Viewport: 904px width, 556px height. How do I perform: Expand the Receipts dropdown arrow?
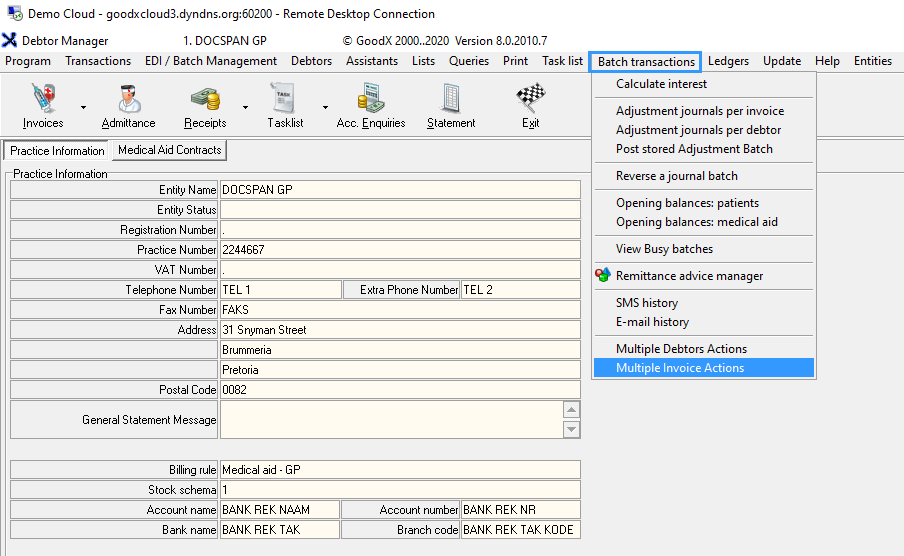245,107
